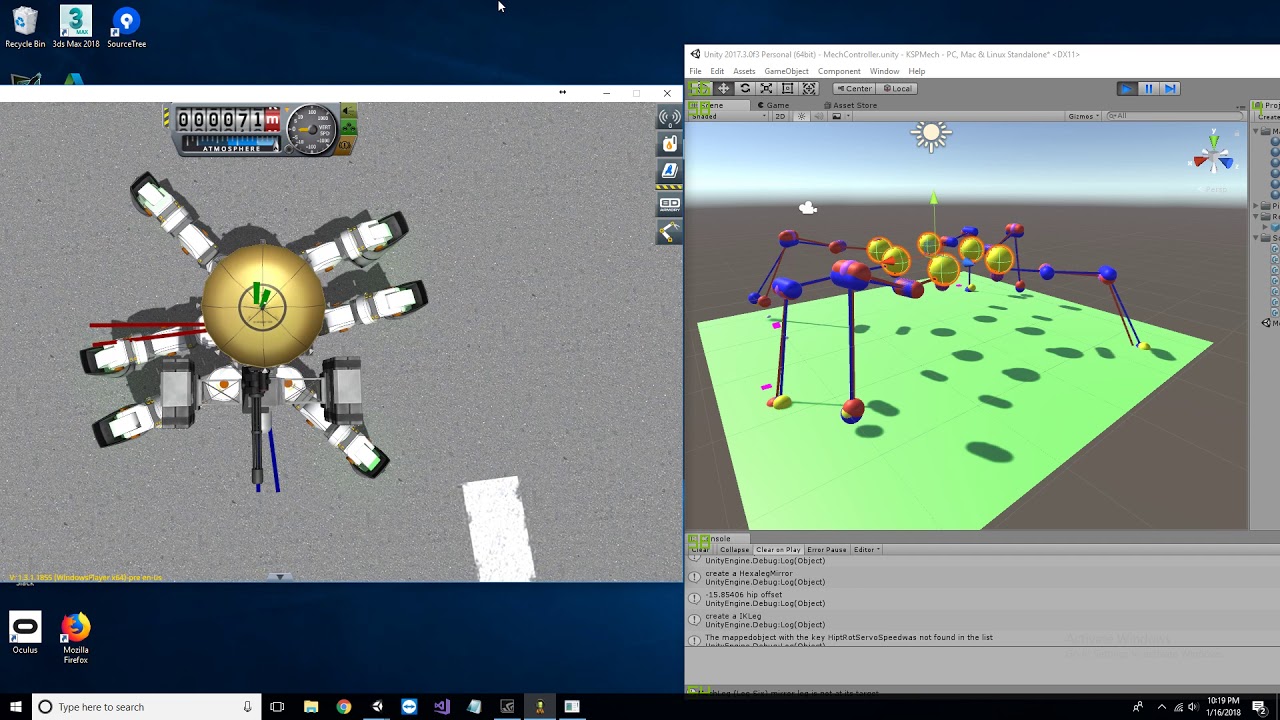Click the KSP BD Armory icon

click(669, 204)
